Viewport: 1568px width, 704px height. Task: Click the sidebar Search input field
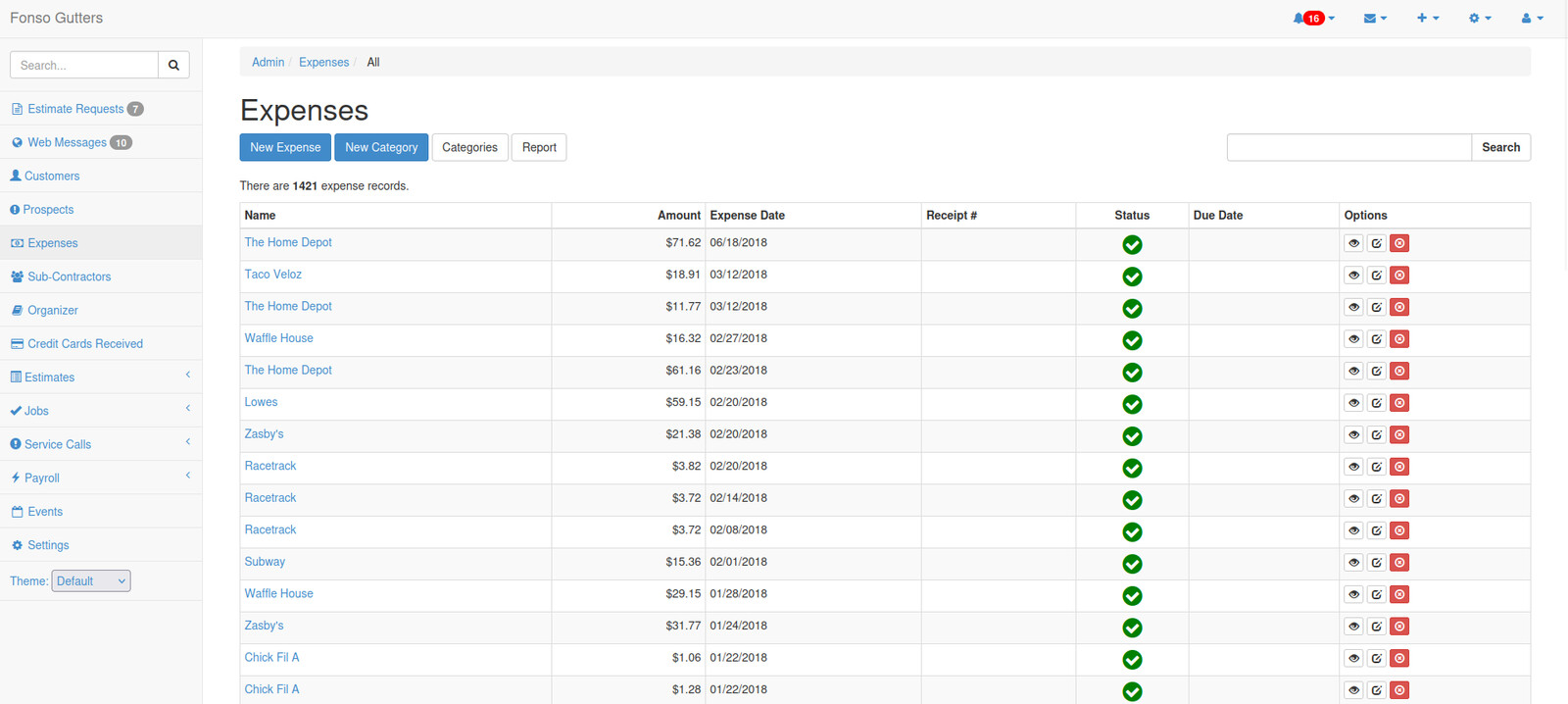(x=84, y=65)
